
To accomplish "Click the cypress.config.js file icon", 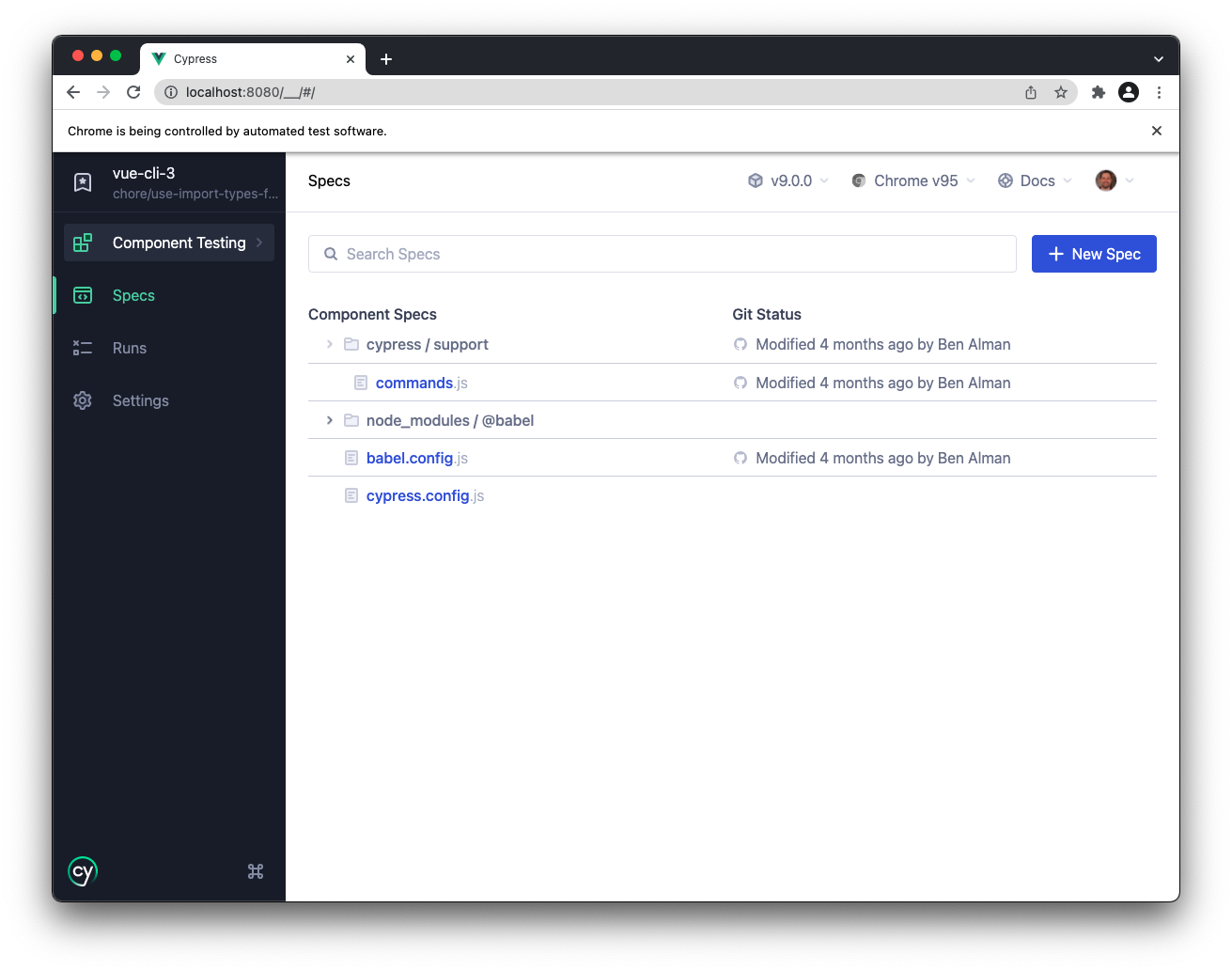I will pos(351,495).
